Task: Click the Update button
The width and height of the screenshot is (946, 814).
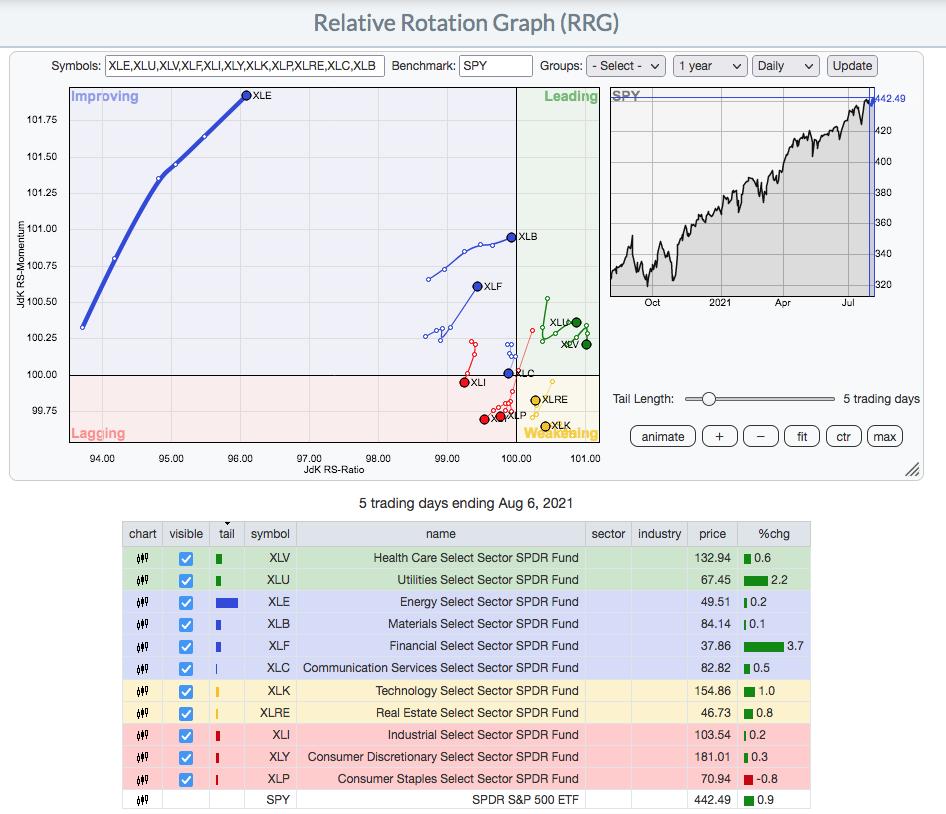Action: 852,66
